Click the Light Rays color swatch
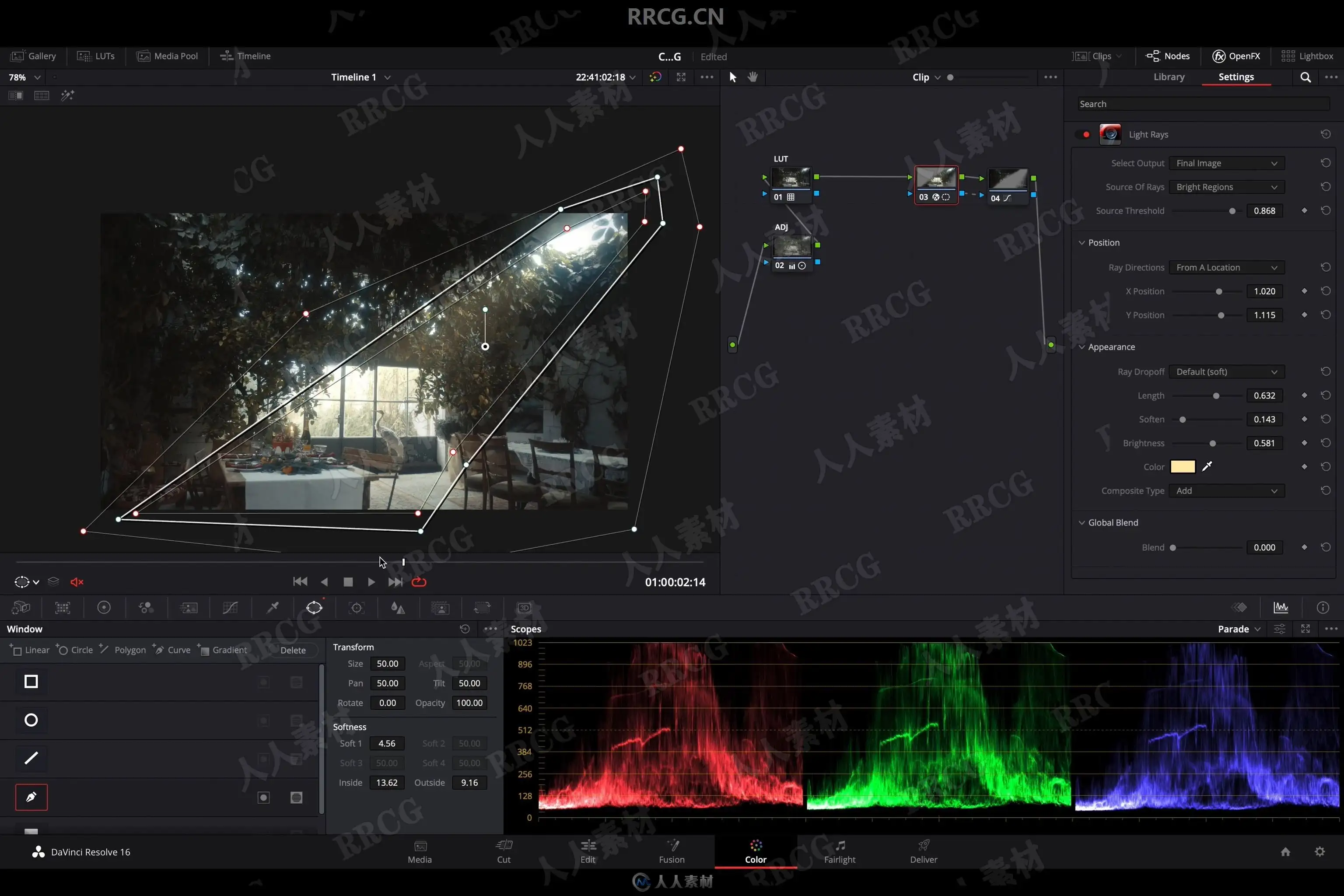This screenshot has height=896, width=1344. click(1182, 467)
